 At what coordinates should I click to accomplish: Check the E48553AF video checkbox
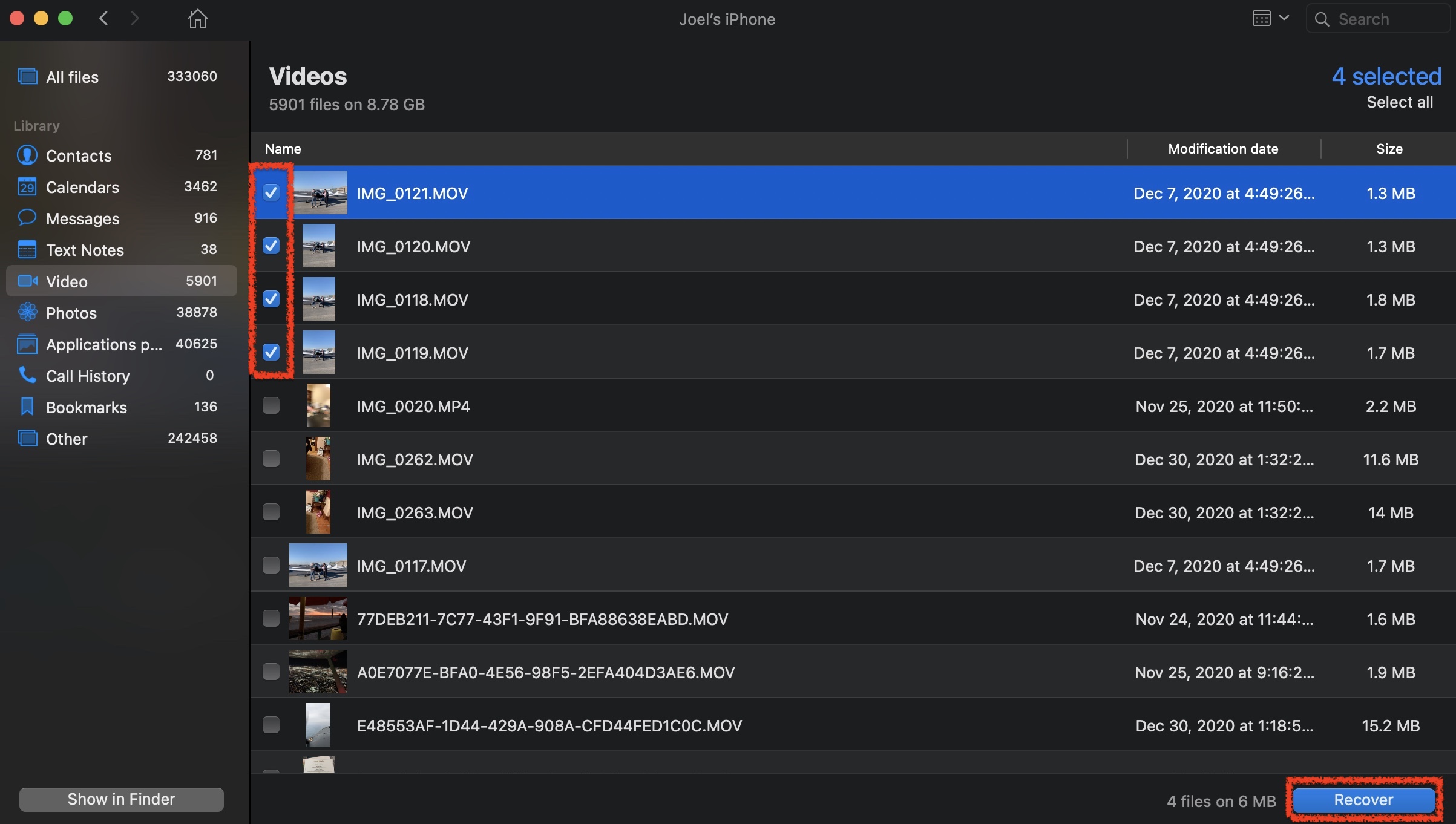(271, 725)
